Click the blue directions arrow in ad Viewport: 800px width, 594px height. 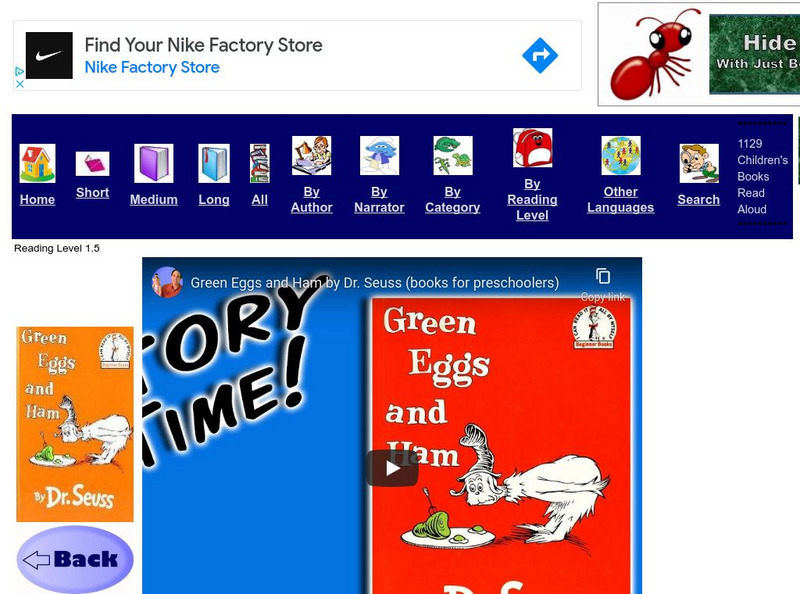(x=540, y=55)
